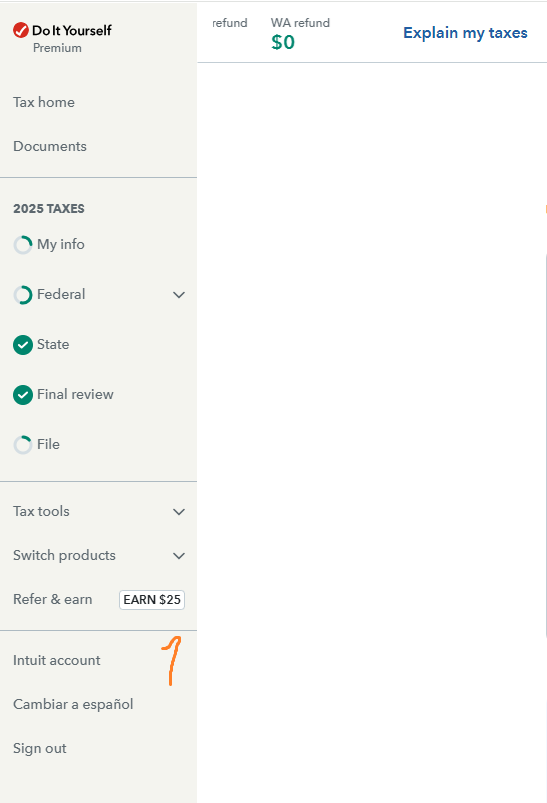Click the WA refund label
The width and height of the screenshot is (547, 803).
[x=300, y=23]
